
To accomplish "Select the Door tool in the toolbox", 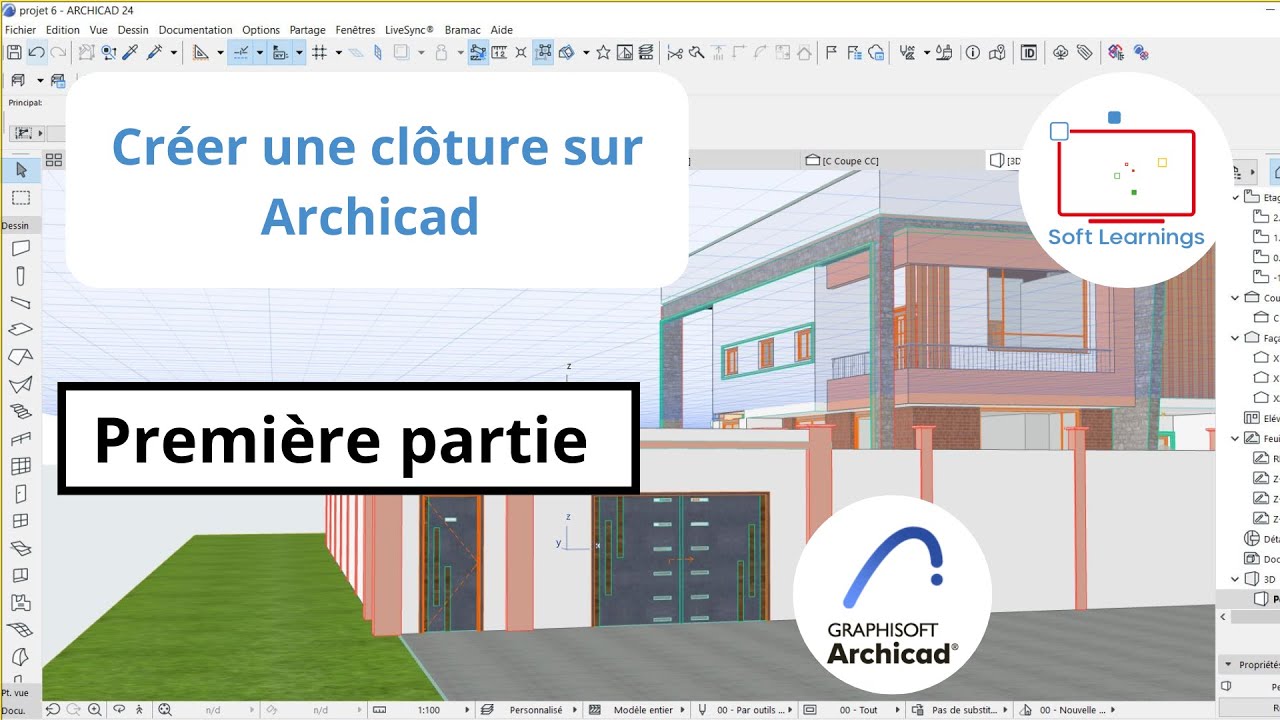I will pyautogui.click(x=21, y=493).
